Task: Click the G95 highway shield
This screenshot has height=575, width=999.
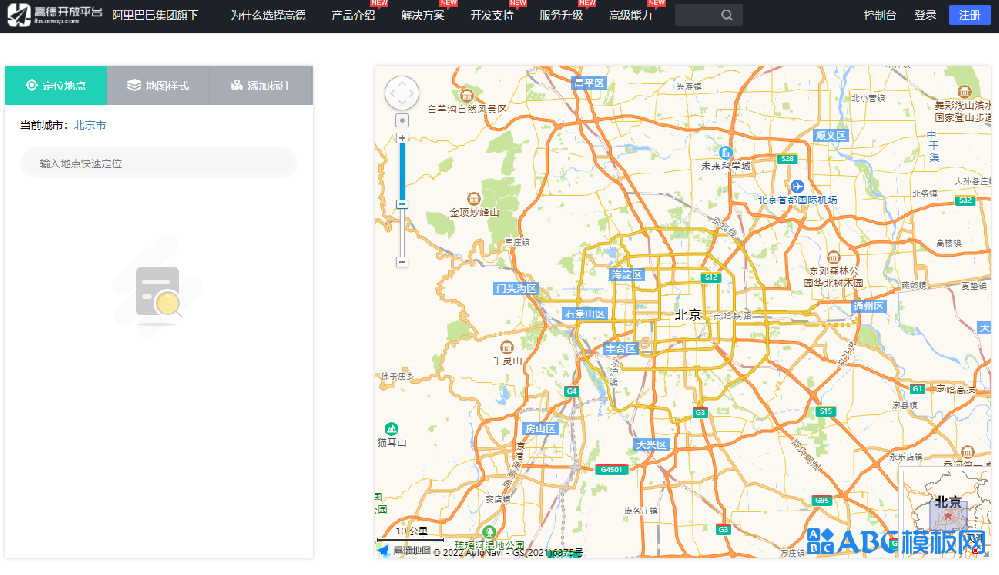Action: tap(822, 500)
